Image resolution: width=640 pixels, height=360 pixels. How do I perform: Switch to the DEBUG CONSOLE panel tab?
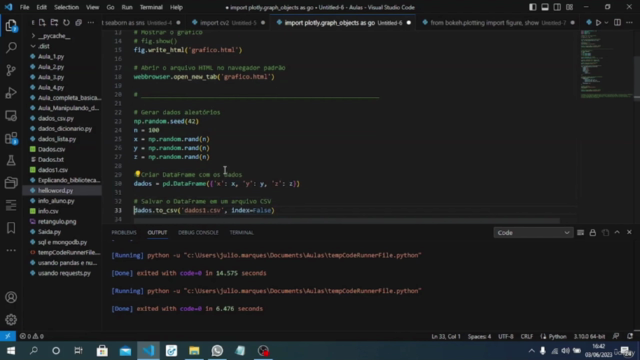[x=198, y=233]
